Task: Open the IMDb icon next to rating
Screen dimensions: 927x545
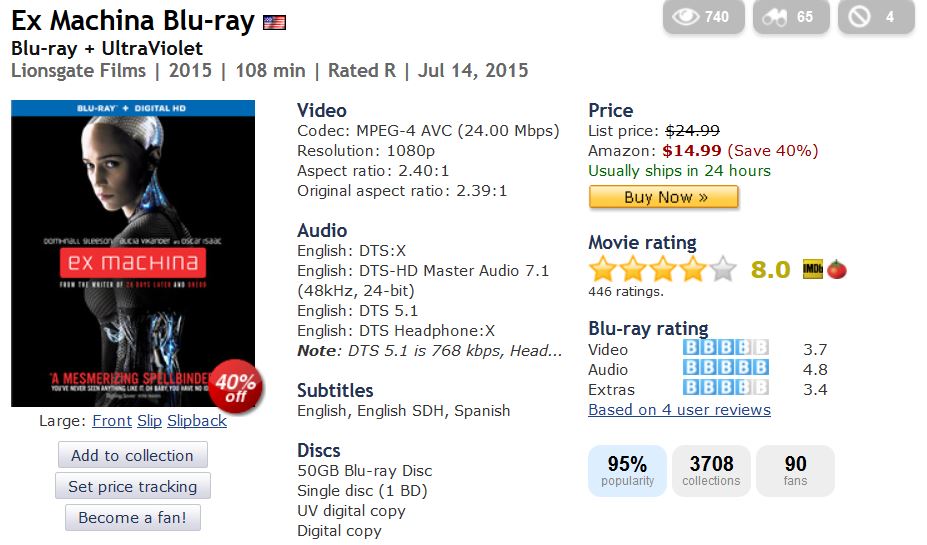Action: click(x=812, y=269)
